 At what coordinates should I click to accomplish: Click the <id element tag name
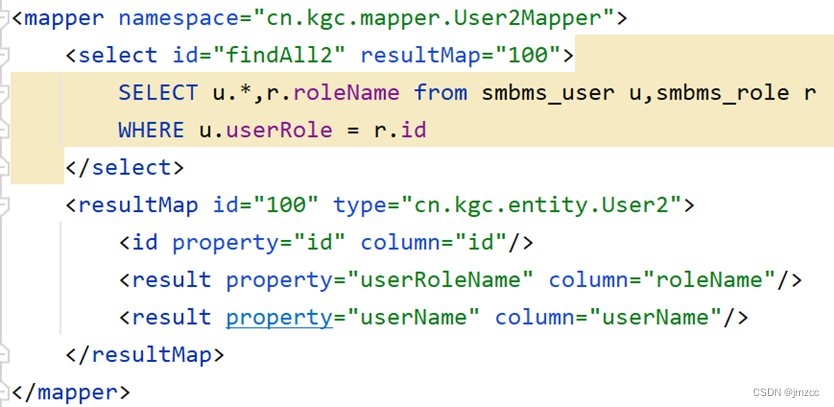[144, 243]
